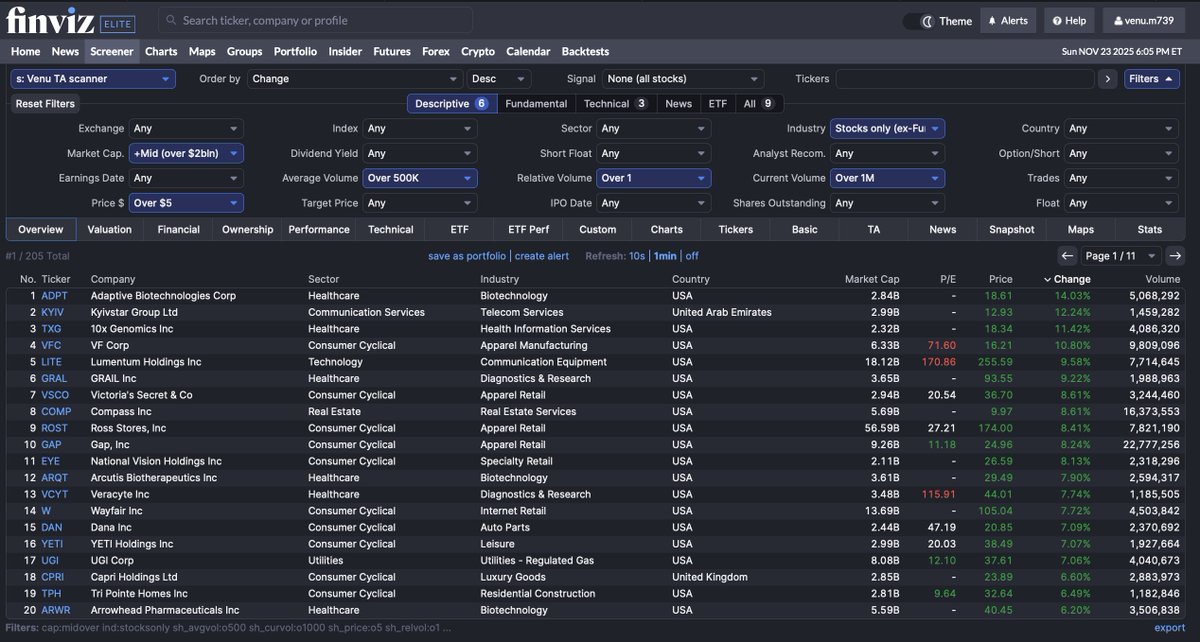Open the Average Volume Over 500K dropdown
This screenshot has height=642, width=1200.
[420, 178]
